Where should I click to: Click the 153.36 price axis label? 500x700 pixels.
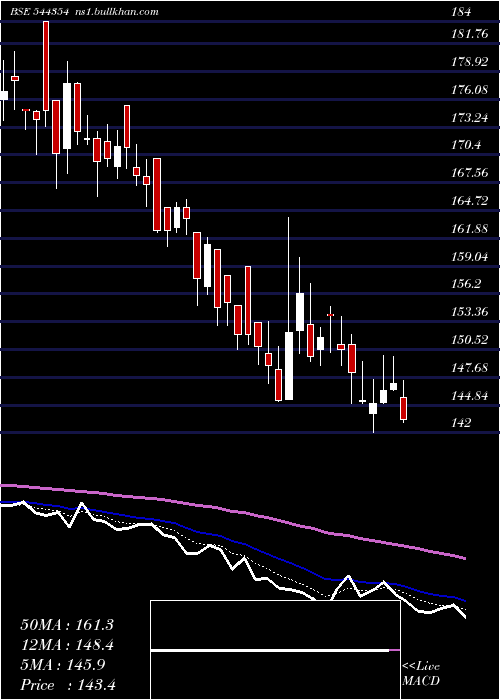tap(470, 312)
